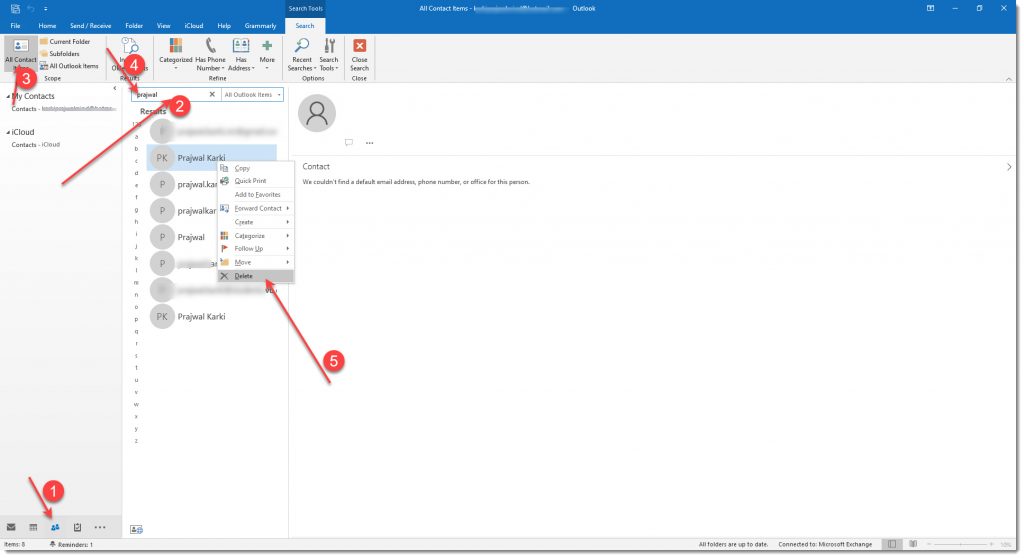Choose Add to Favorites in context menu
The height and width of the screenshot is (558, 1024).
point(255,195)
